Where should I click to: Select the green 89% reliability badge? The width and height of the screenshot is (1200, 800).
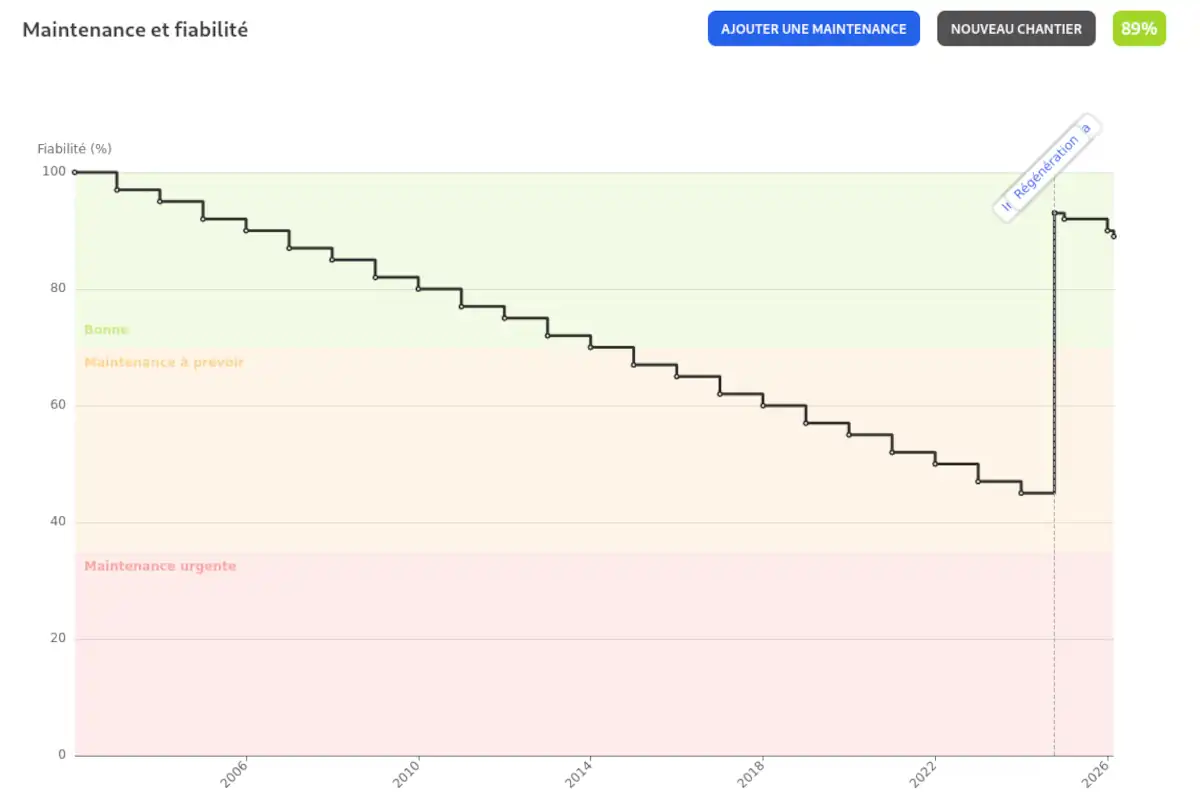1139,29
